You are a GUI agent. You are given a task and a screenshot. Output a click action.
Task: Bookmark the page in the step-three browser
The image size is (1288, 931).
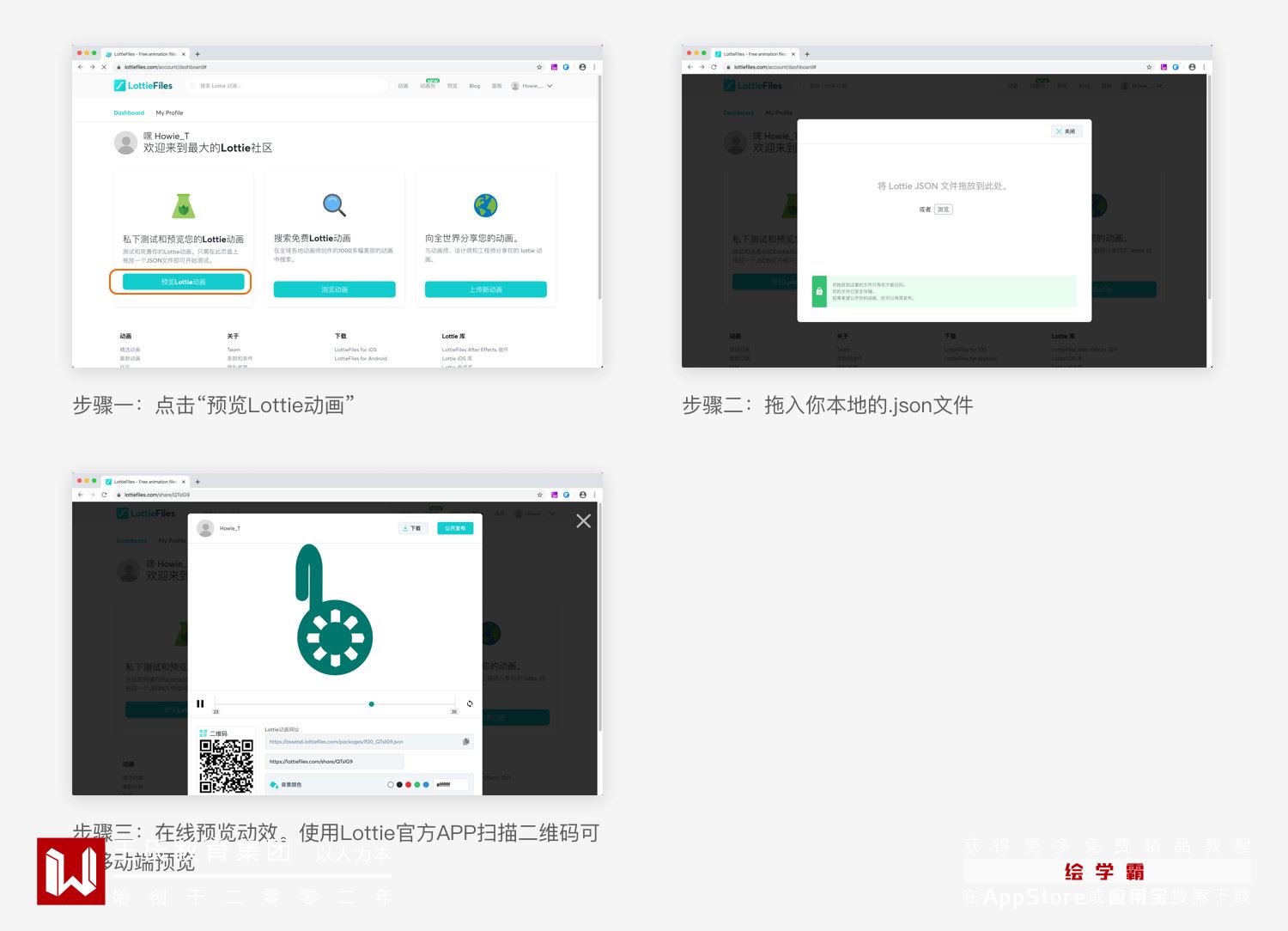pyautogui.click(x=539, y=495)
